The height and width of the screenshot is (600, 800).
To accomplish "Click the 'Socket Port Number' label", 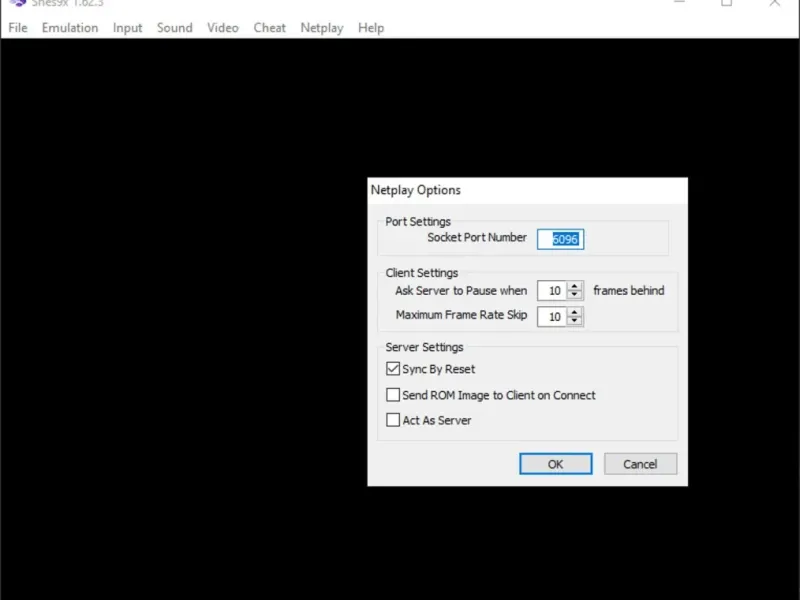I will pos(477,237).
